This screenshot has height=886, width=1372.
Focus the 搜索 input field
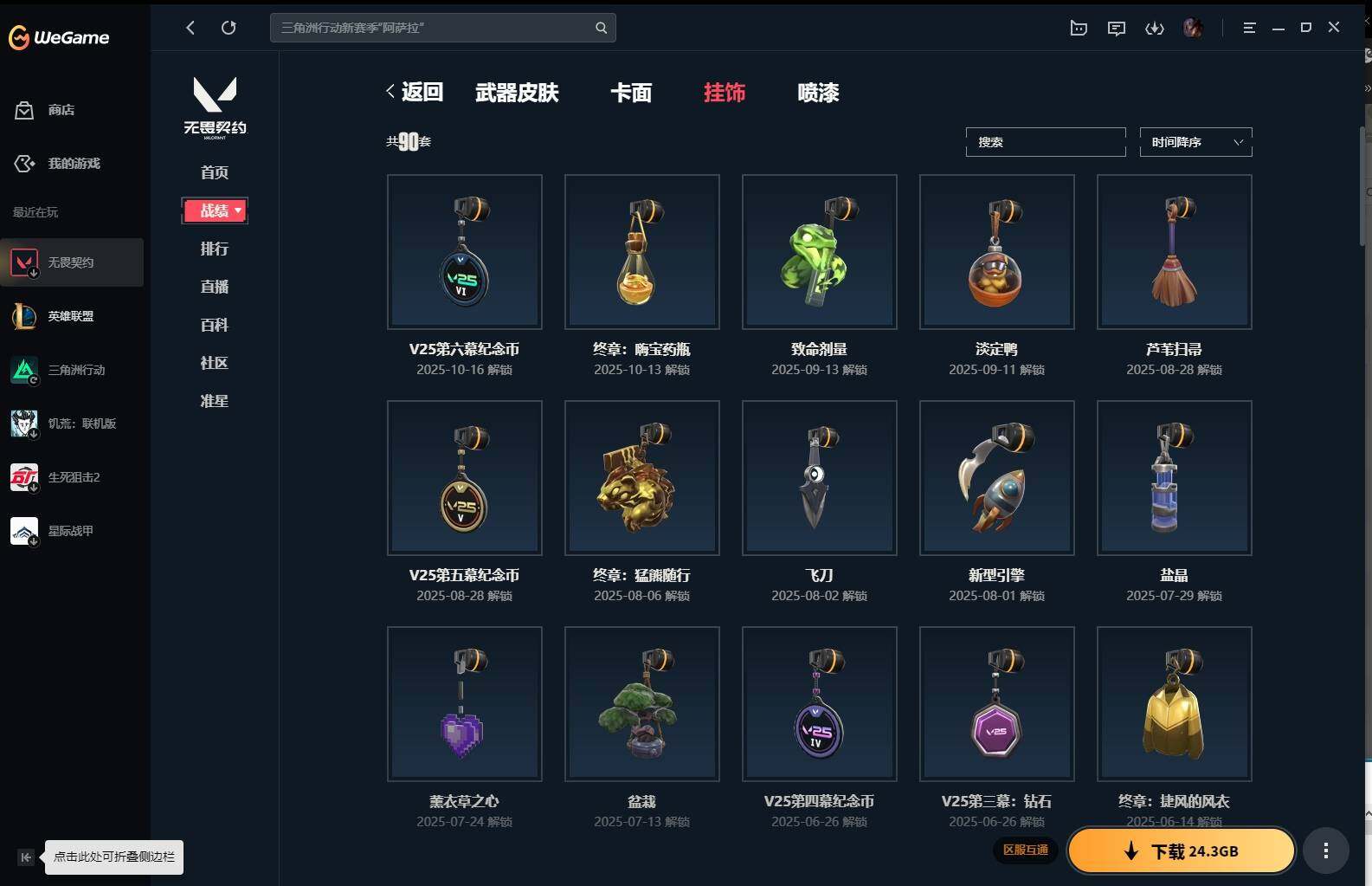coord(1046,142)
